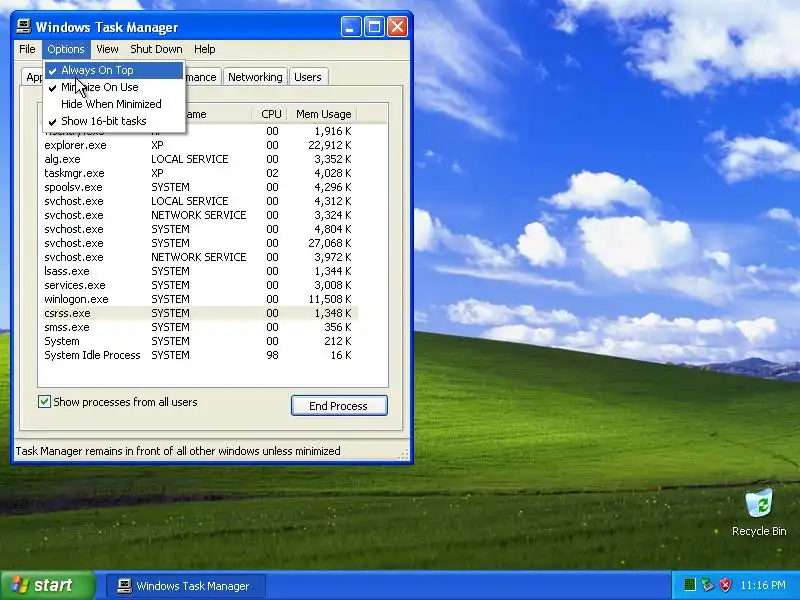Viewport: 800px width, 600px height.
Task: Click the End Process button
Action: 339,406
